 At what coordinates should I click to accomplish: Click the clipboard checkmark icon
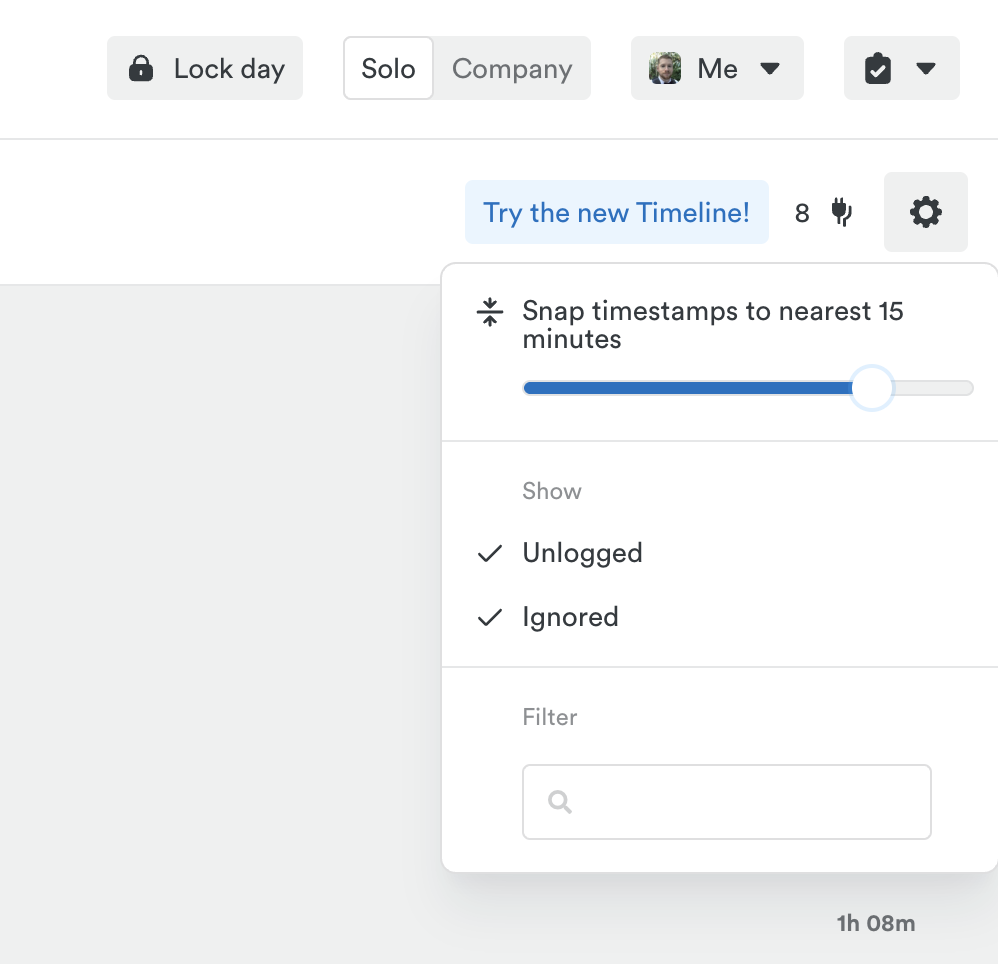click(878, 69)
